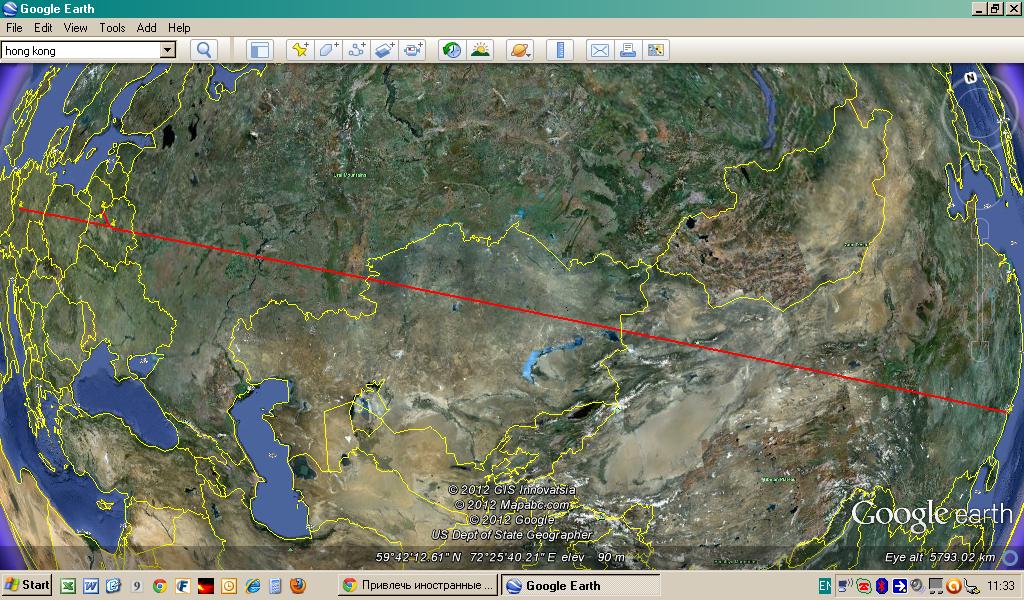Image resolution: width=1024 pixels, height=600 pixels.
Task: Open the Add menu
Action: [146, 27]
